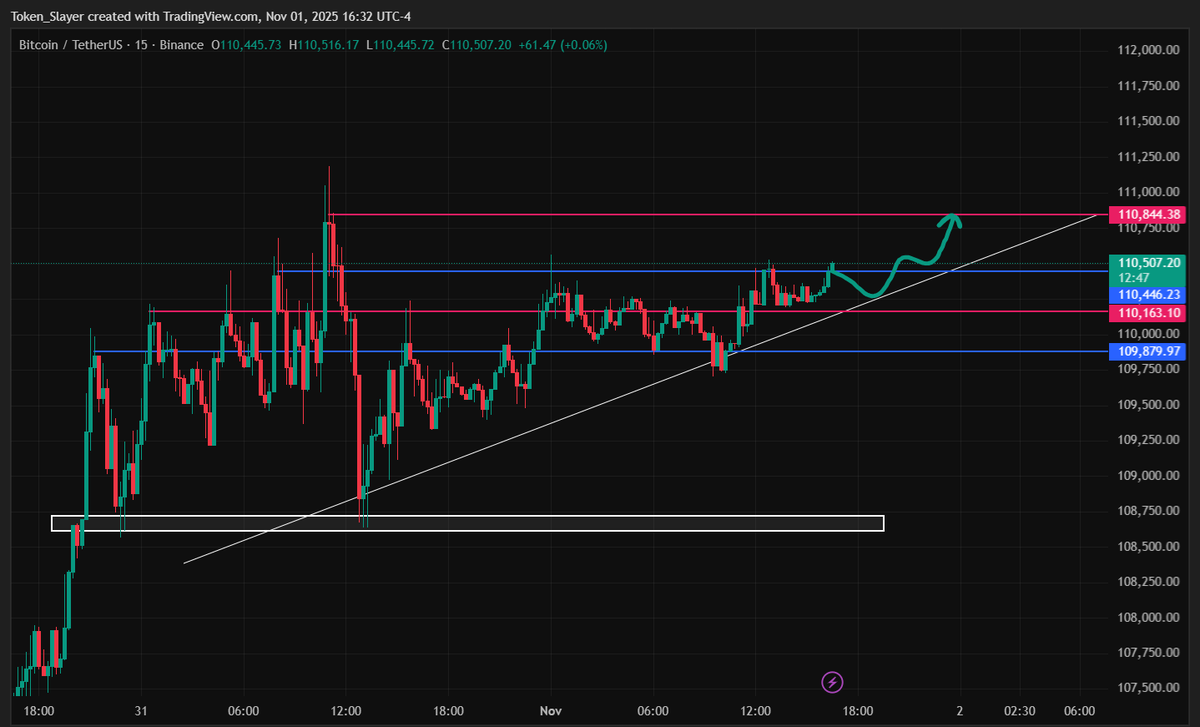Viewport: 1200px width, 727px height.
Task: Select the open value O110,445.73
Action: (x=248, y=45)
